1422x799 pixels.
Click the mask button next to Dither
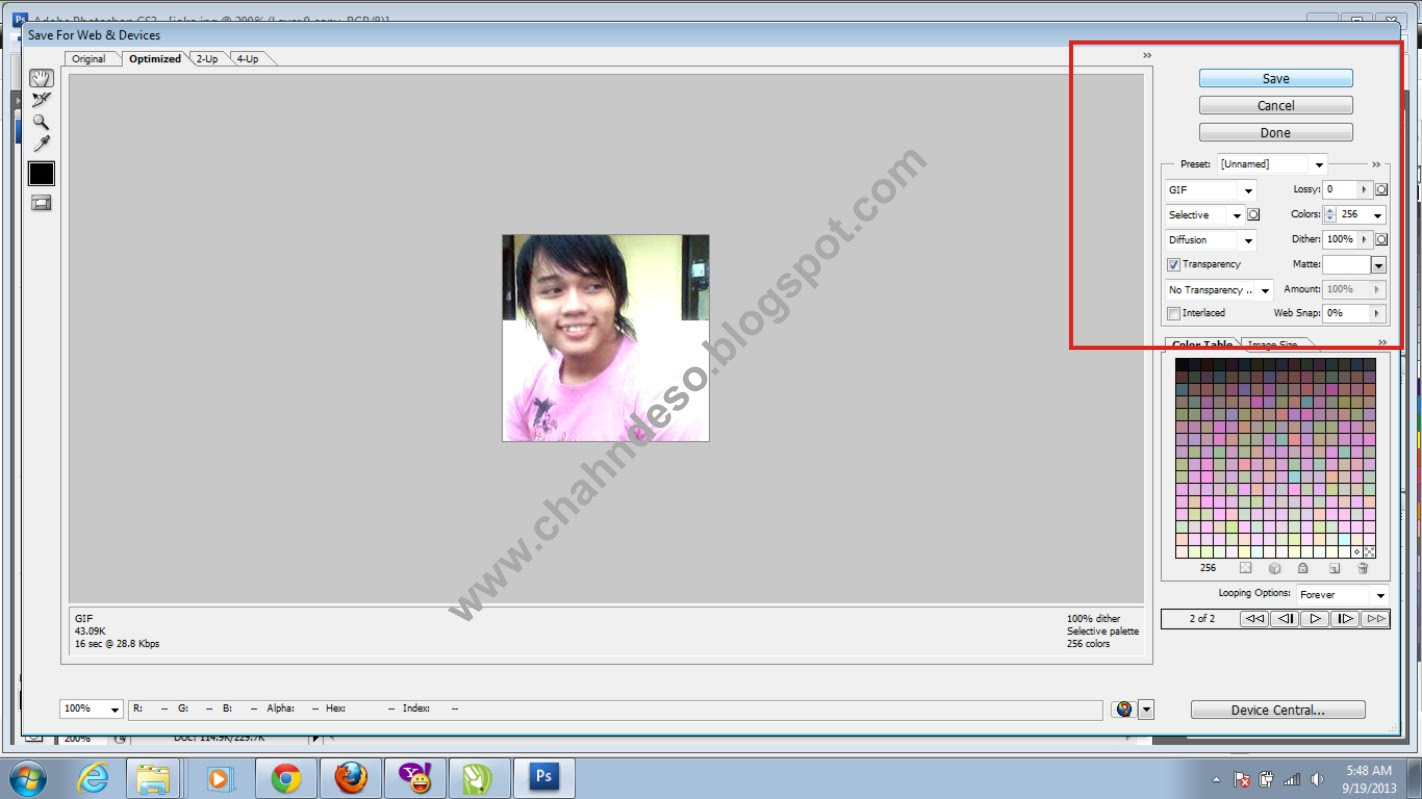1381,239
